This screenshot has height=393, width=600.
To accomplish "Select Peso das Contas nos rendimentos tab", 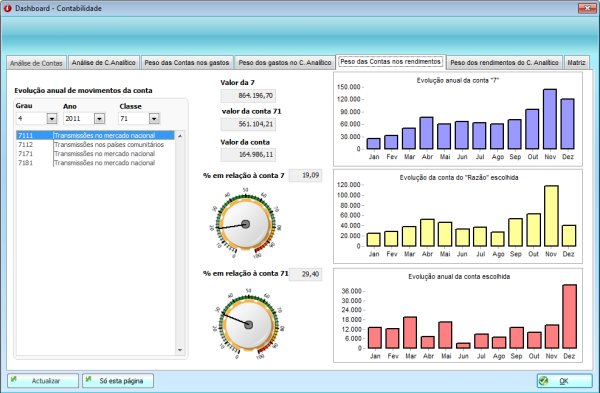I will pyautogui.click(x=391, y=62).
